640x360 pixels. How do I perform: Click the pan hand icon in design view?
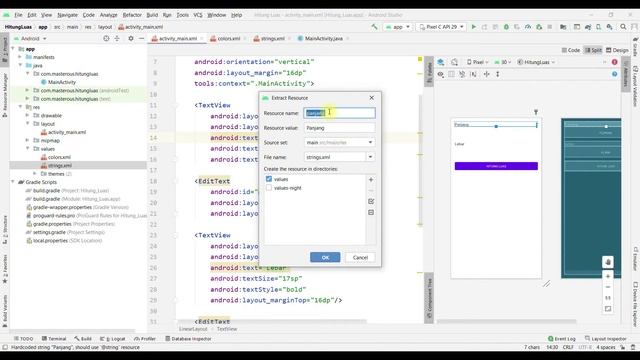(608, 262)
